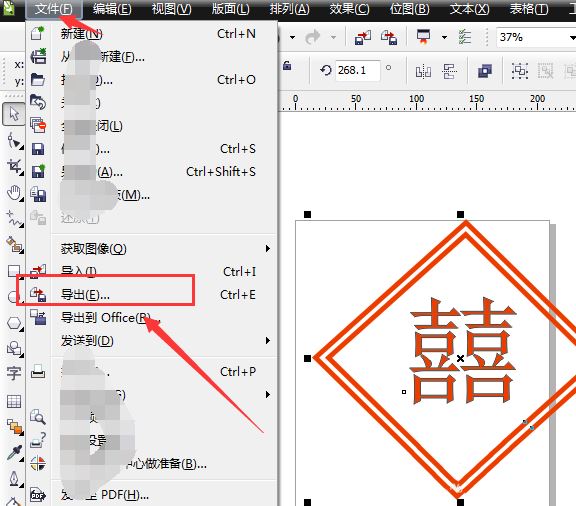Click the overlapping squares icon in property bar
Viewport: 576px width, 506px height.
(x=485, y=71)
